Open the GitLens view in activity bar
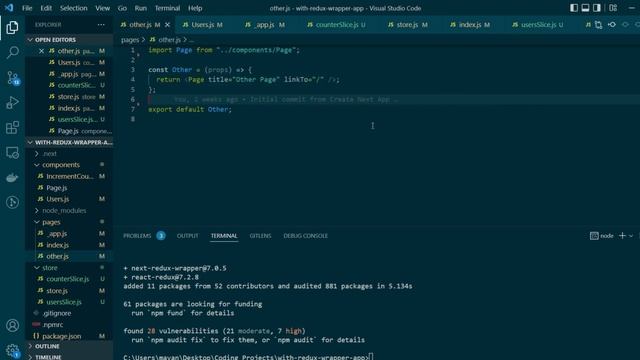The height and width of the screenshot is (360, 640). [12, 202]
